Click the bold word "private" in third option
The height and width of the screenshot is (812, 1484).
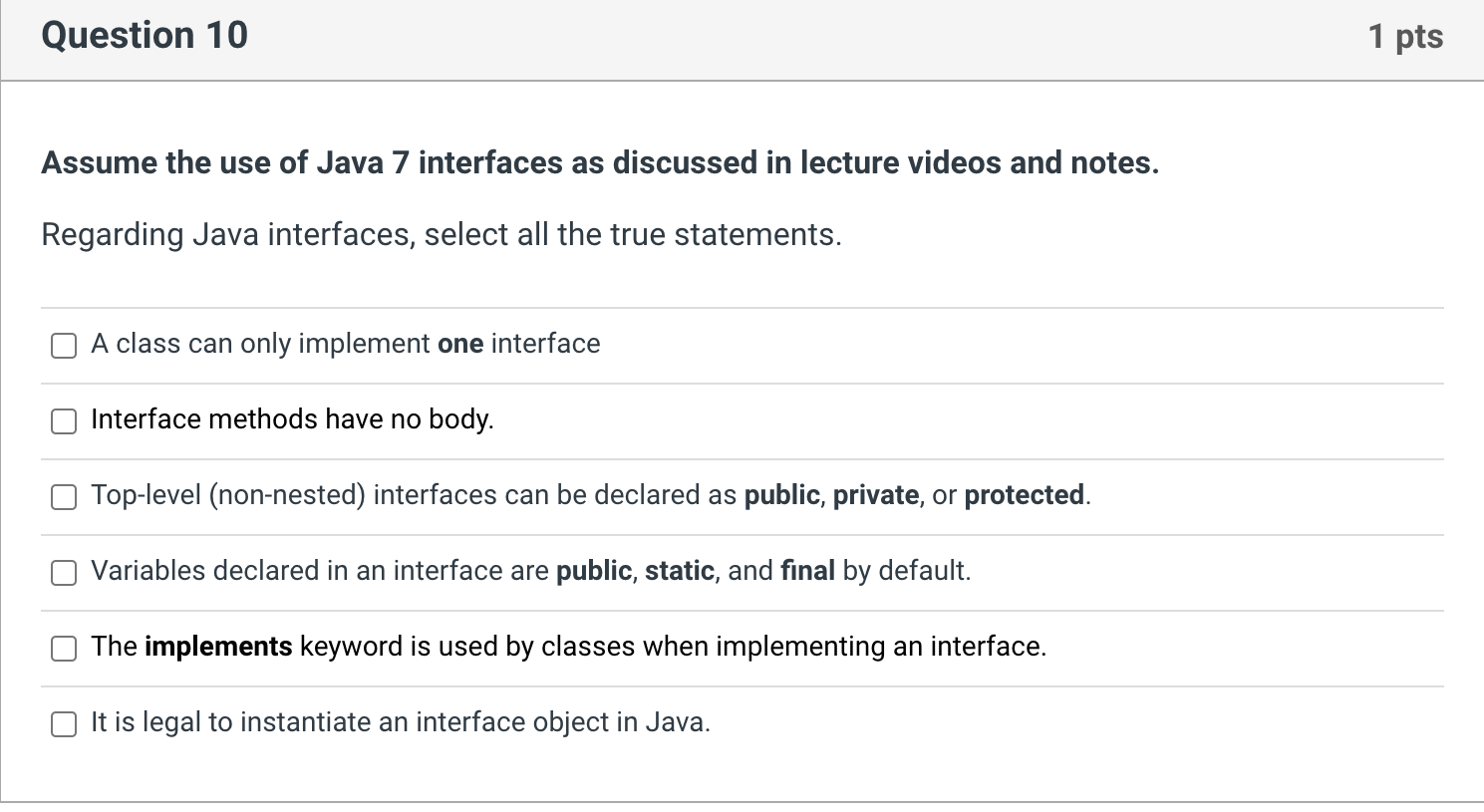point(876,495)
